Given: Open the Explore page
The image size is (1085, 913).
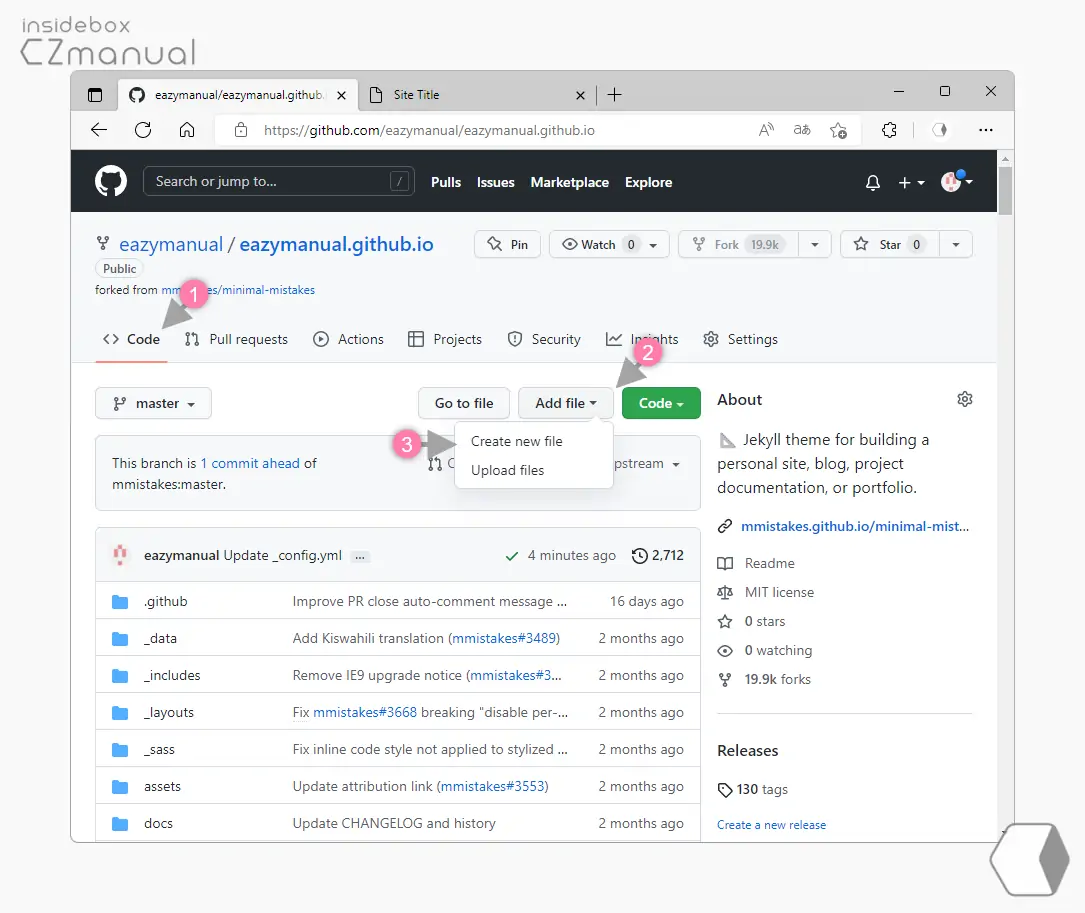Looking at the screenshot, I should pyautogui.click(x=648, y=182).
